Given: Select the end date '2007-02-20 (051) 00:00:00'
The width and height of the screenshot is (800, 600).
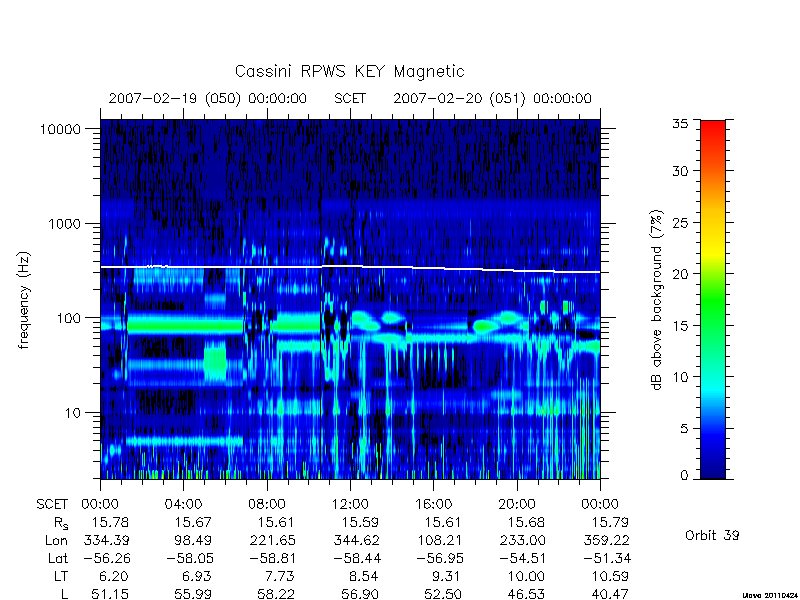Looking at the screenshot, I should tap(492, 98).
